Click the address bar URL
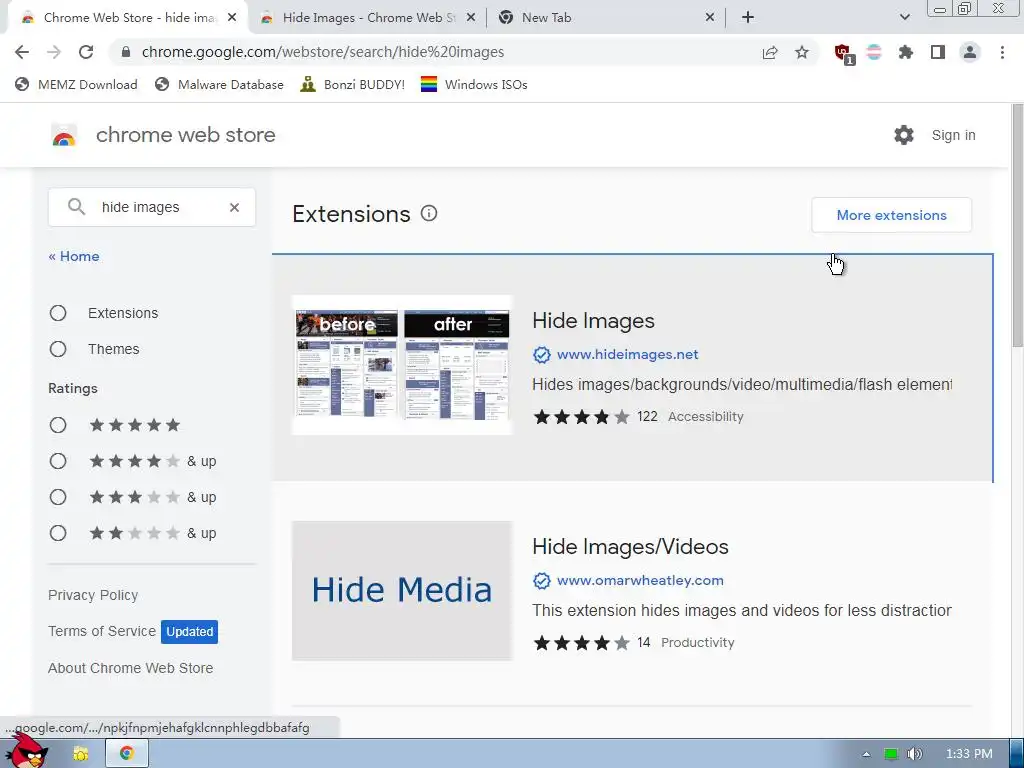Image resolution: width=1024 pixels, height=768 pixels. [x=323, y=52]
